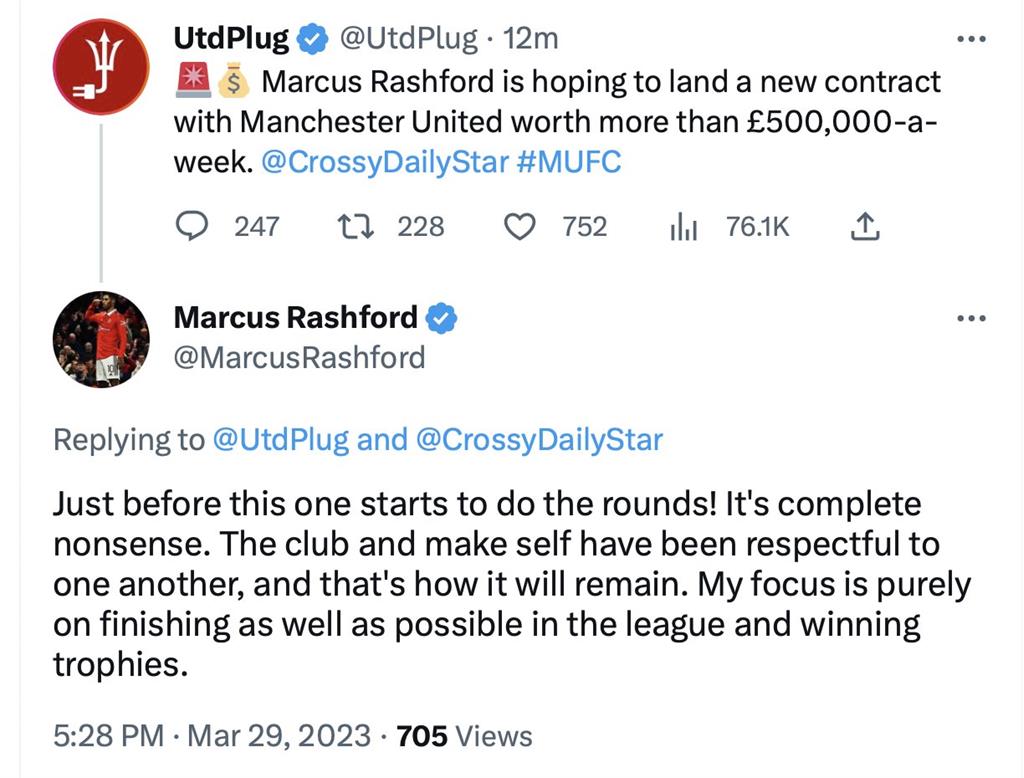Viewport: 1024px width, 778px height.
Task: Click the reply speech bubble icon
Action: point(191,227)
